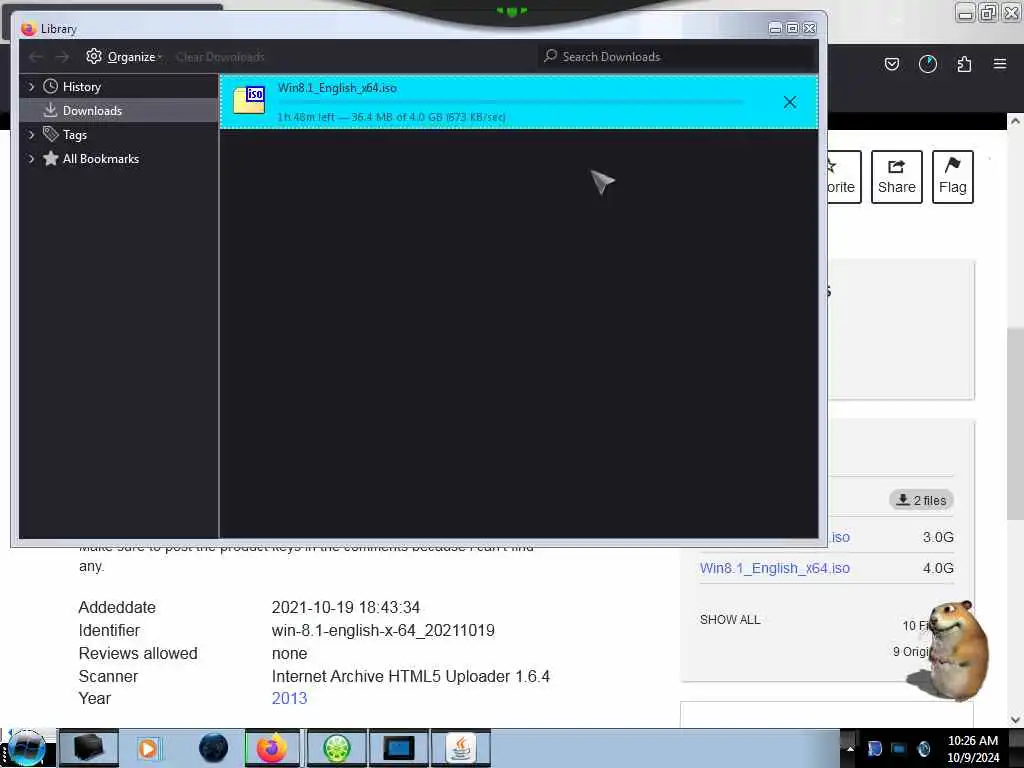Minimize the Library window
This screenshot has height=768, width=1024.
coord(775,28)
